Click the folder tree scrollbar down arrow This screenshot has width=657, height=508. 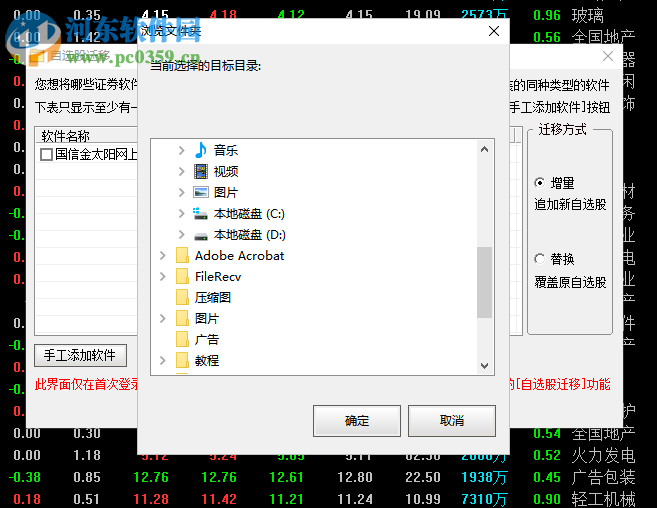tap(484, 365)
